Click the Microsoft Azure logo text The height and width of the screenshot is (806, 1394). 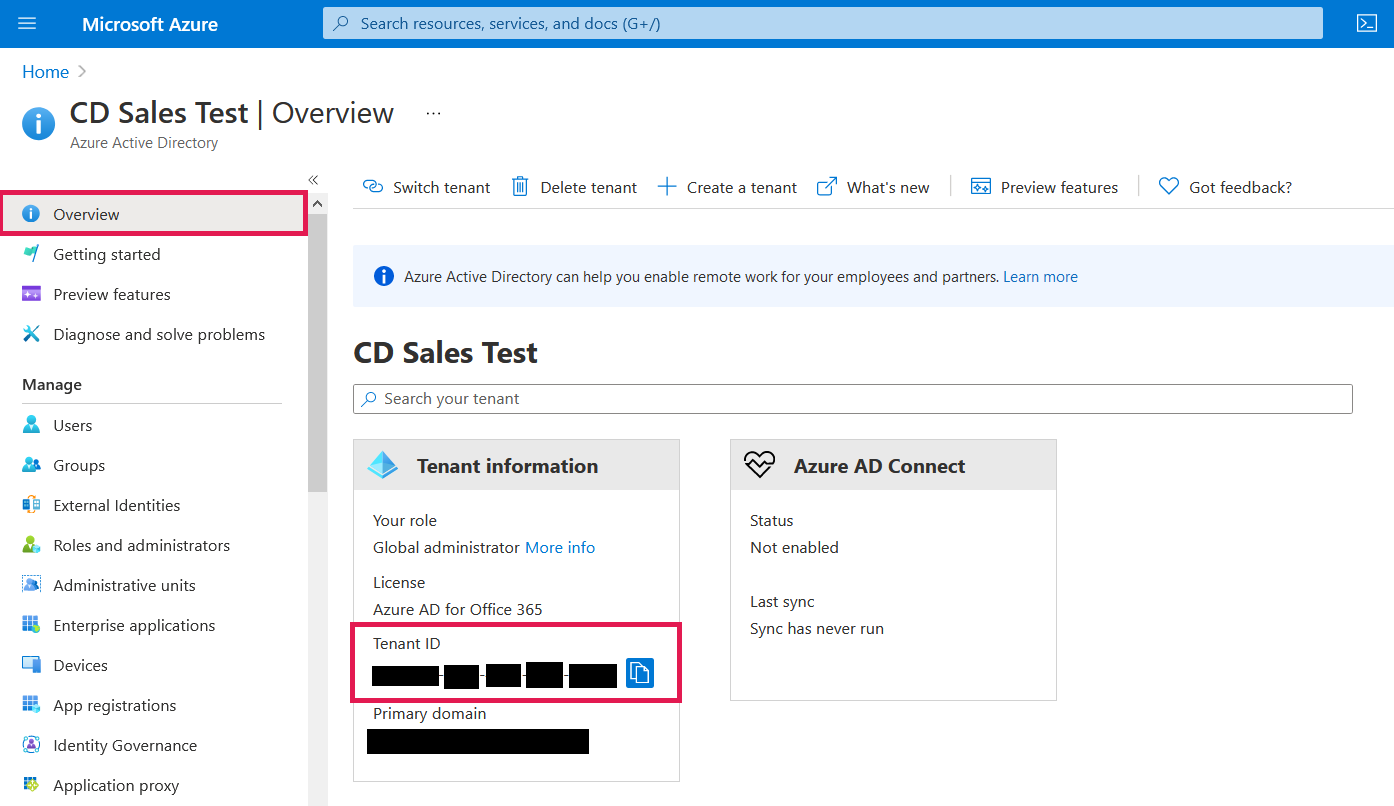150,24
